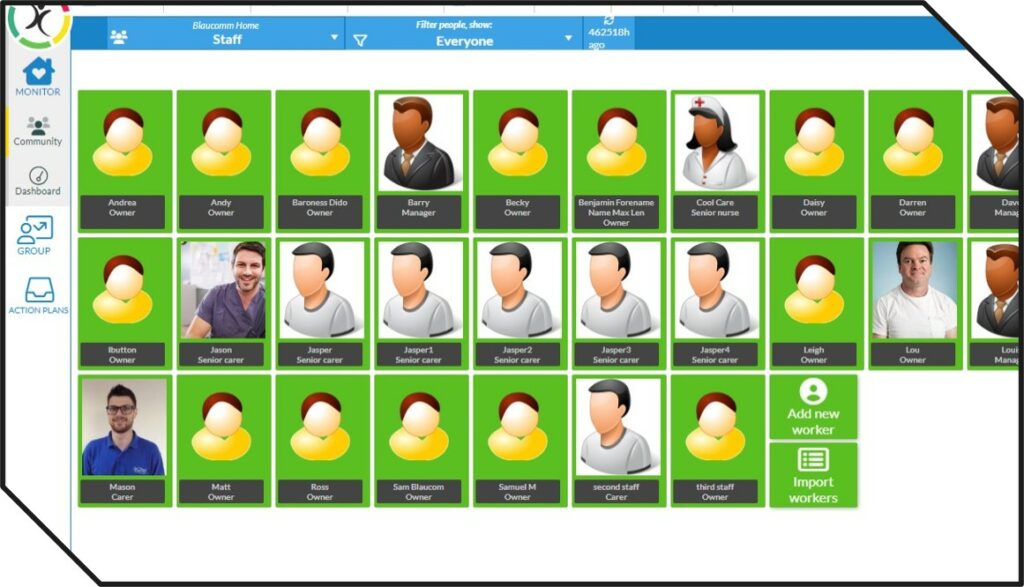Click the app logo in top corner

pos(37,20)
